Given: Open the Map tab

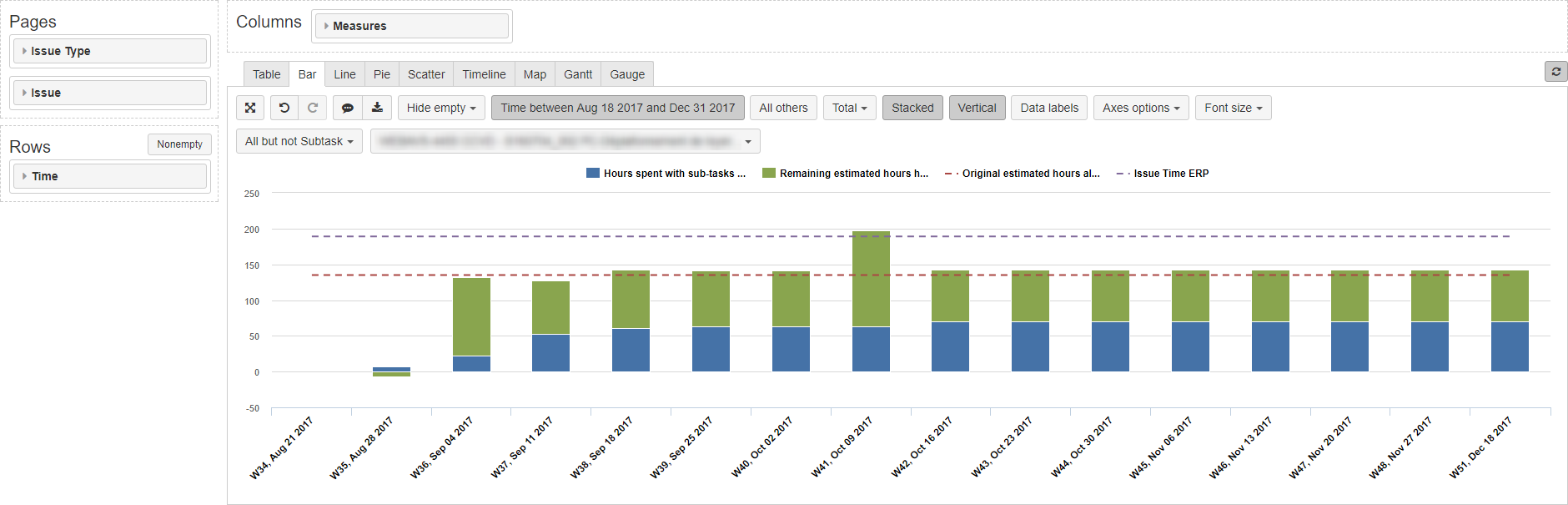Looking at the screenshot, I should pos(535,74).
